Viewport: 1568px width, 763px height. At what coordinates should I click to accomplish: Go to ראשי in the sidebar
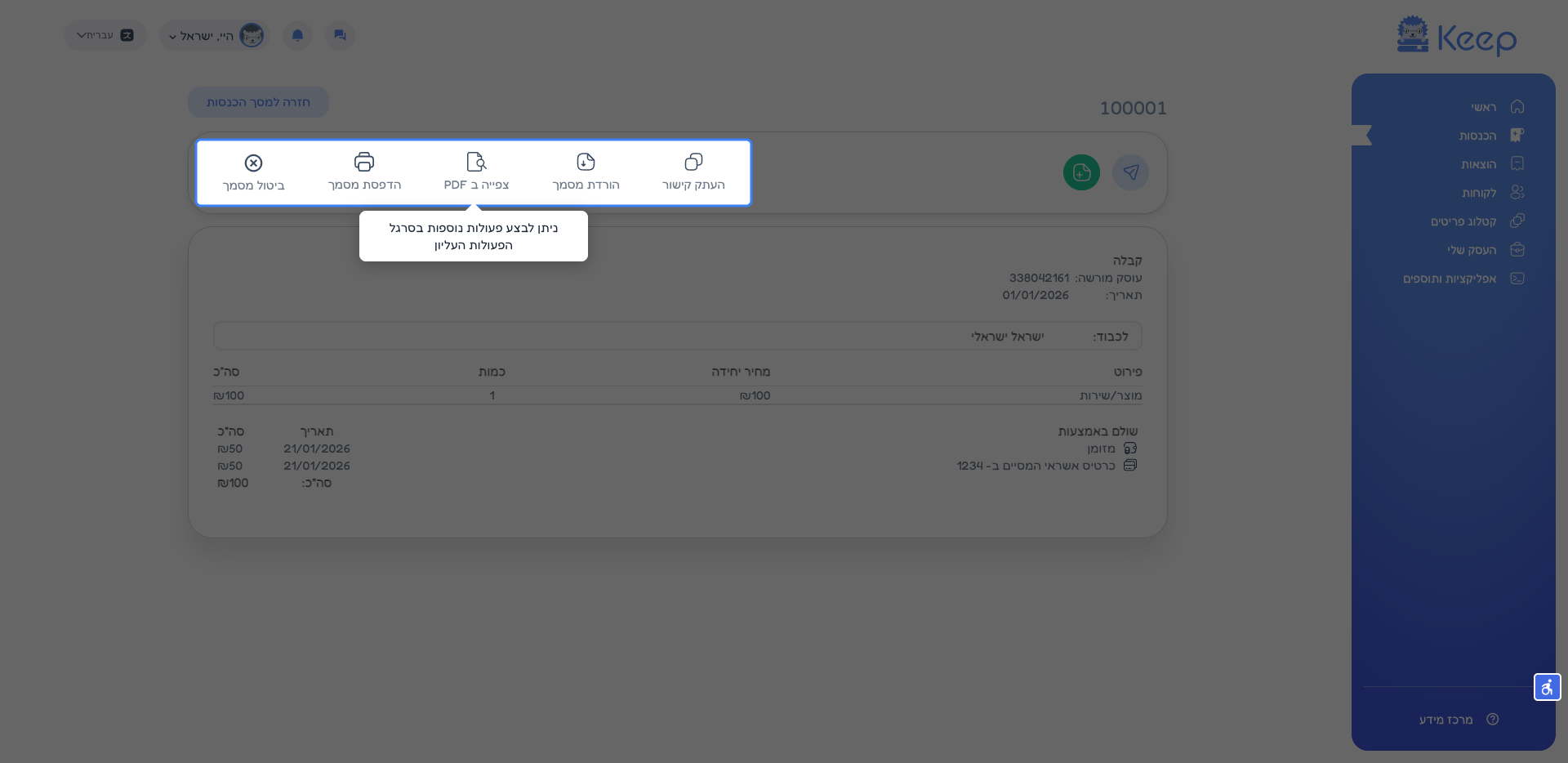(1483, 107)
